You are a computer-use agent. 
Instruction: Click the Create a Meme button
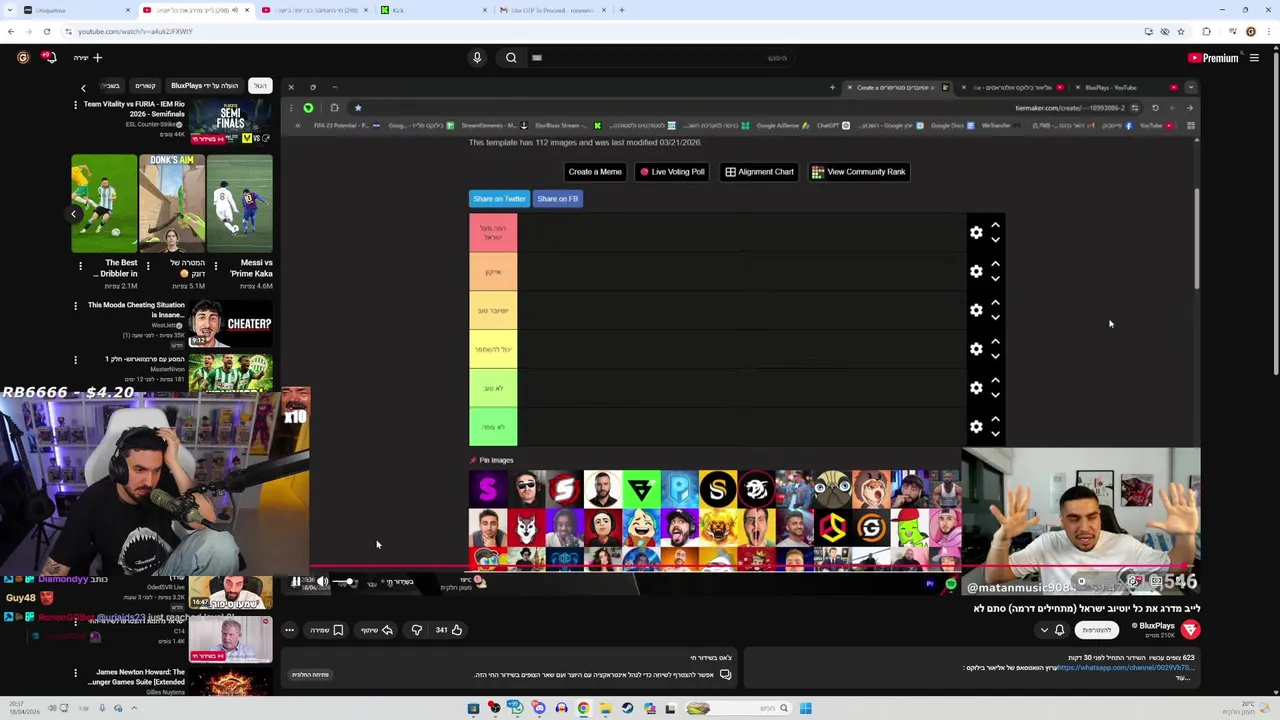point(595,172)
